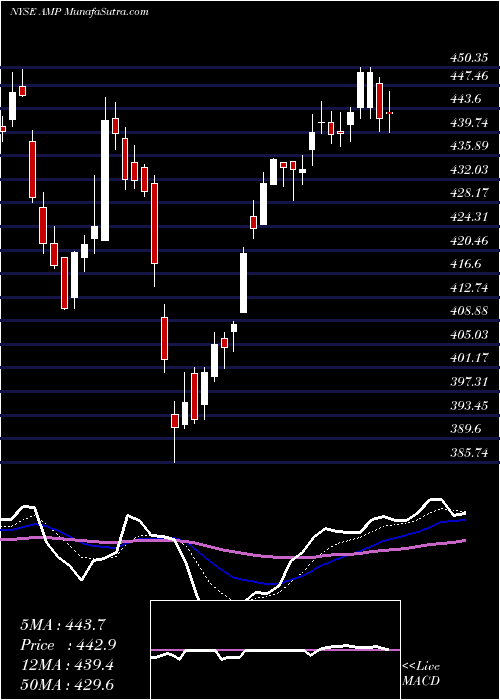Viewport: 500px width, 700px height.
Task: Click the 420.46 price axis label
Action: [468, 241]
